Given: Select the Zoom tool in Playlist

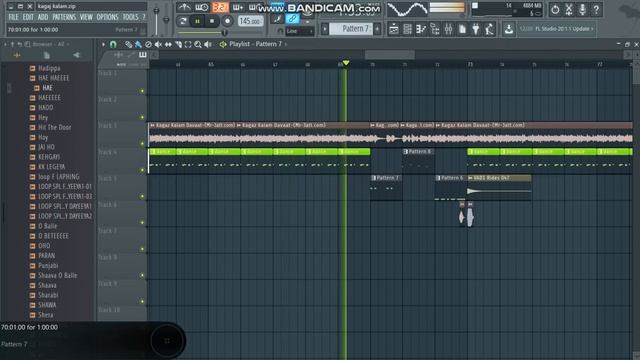Looking at the screenshot, I should pos(198,44).
